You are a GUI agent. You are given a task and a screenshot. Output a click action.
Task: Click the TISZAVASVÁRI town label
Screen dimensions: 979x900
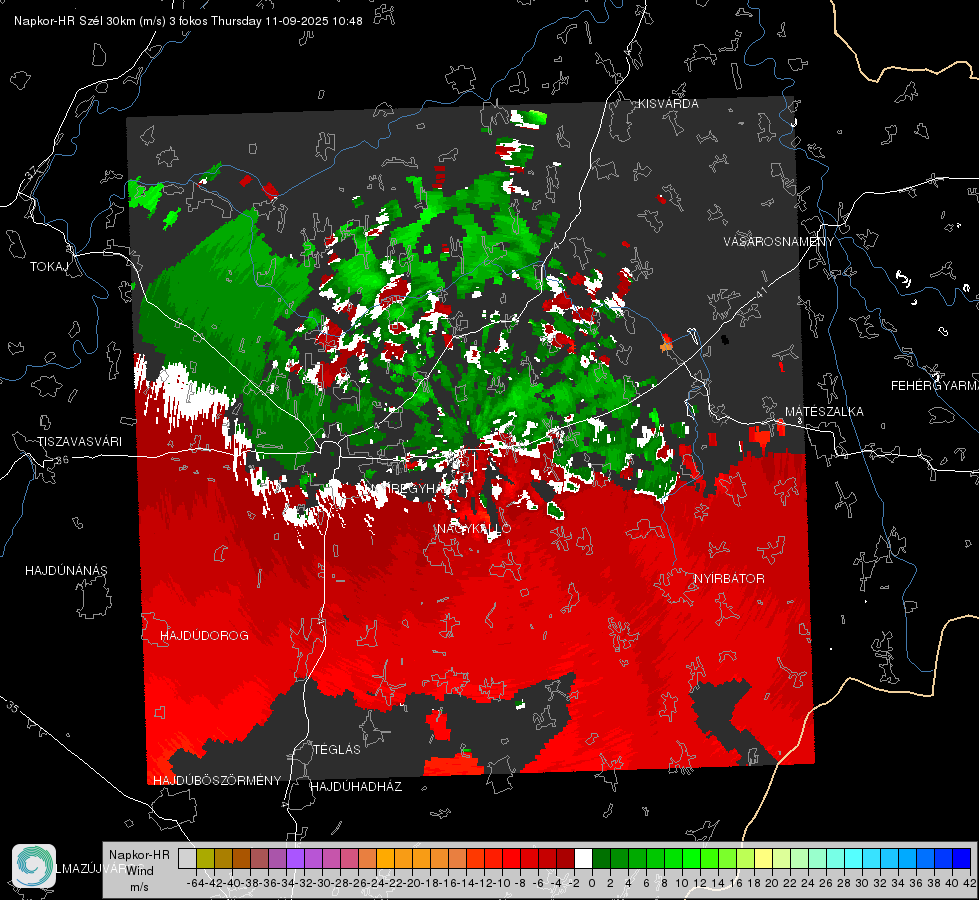[79, 442]
